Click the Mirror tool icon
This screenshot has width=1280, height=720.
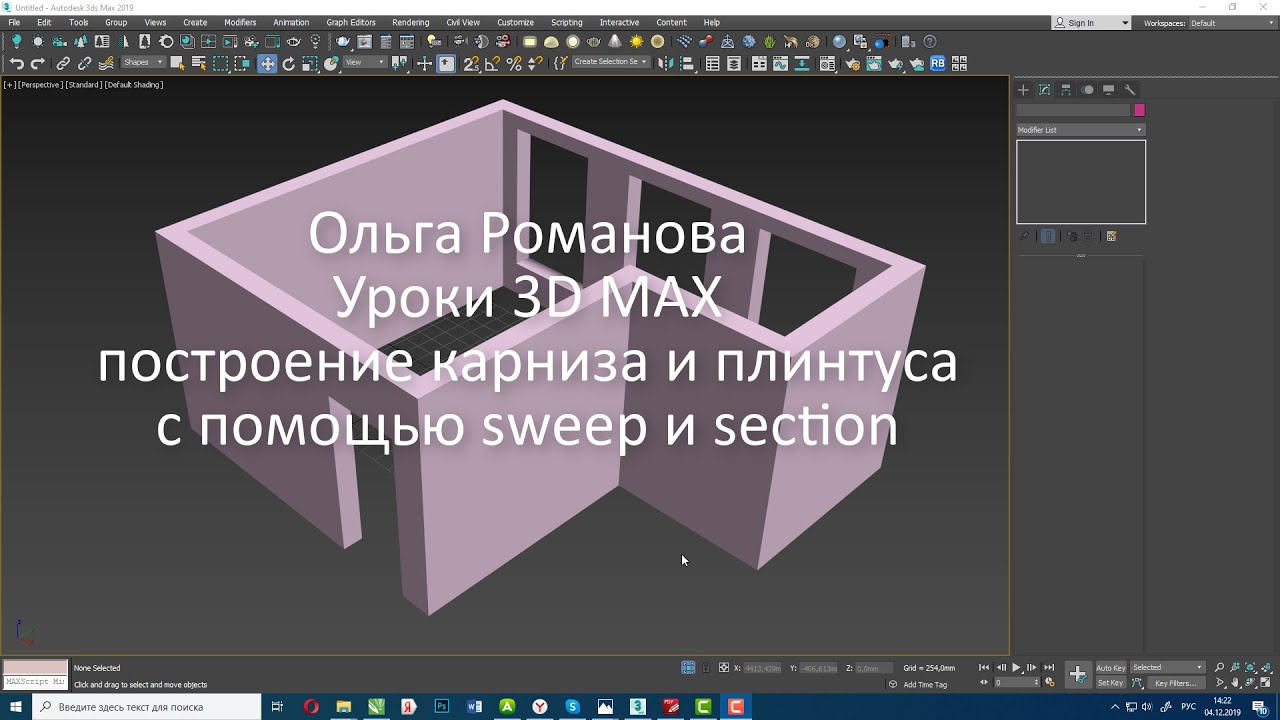click(665, 63)
